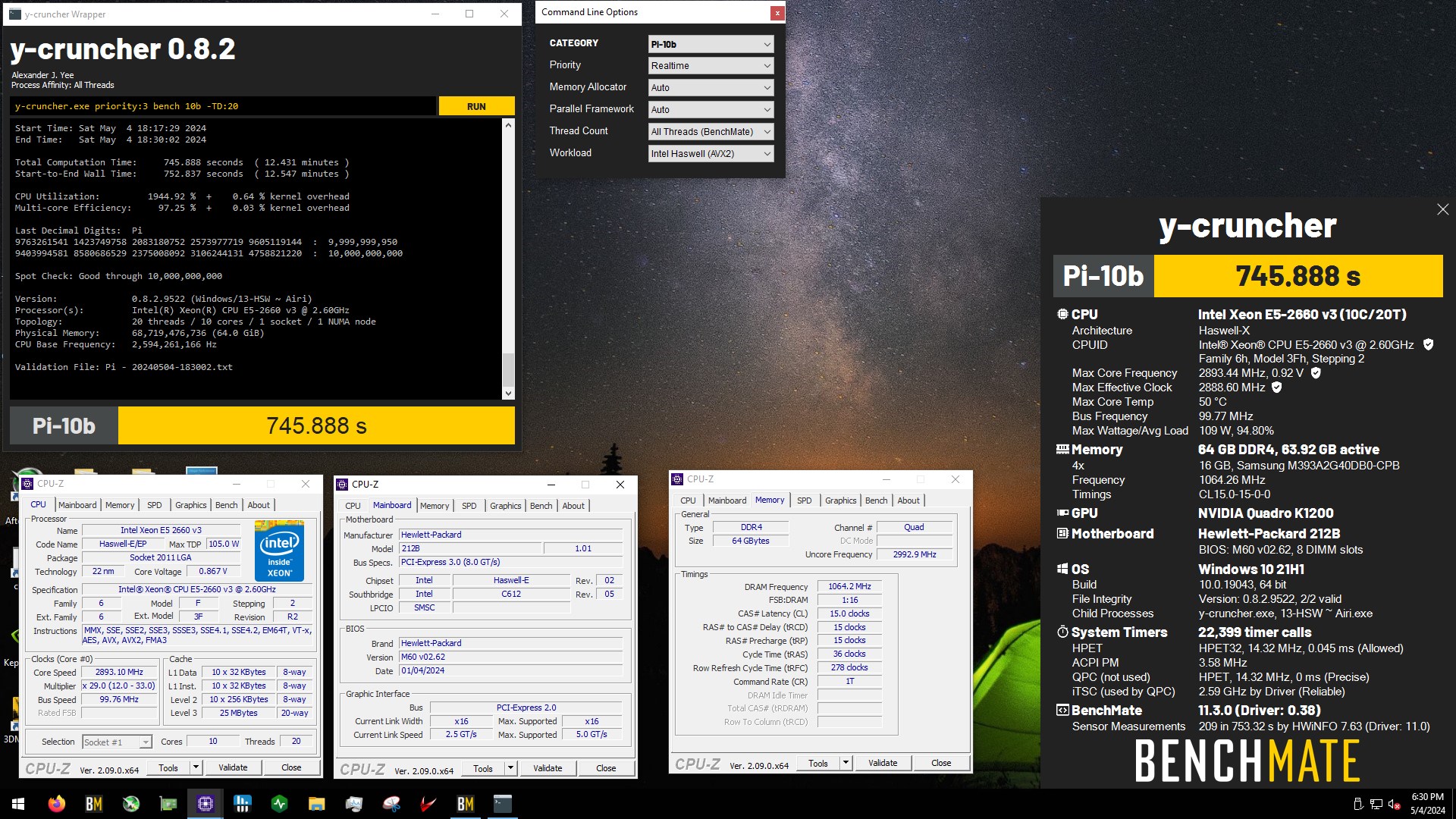Click the System Timers stopwatch icon
The height and width of the screenshot is (819, 1456).
click(1062, 632)
